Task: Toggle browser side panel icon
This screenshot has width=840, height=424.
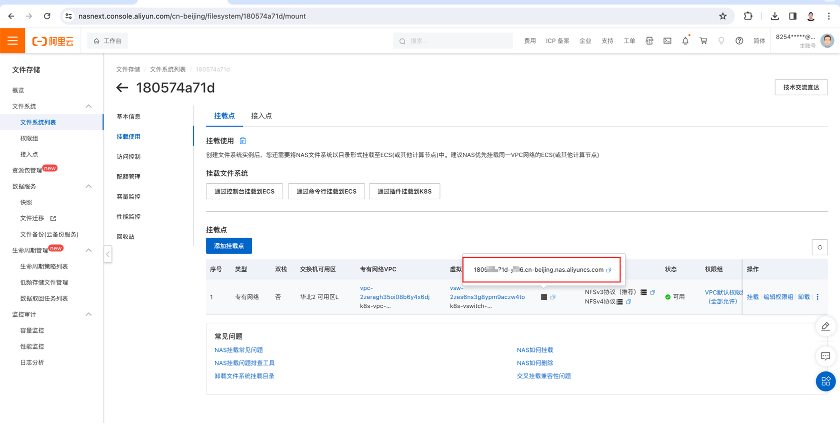Action: 793,16
